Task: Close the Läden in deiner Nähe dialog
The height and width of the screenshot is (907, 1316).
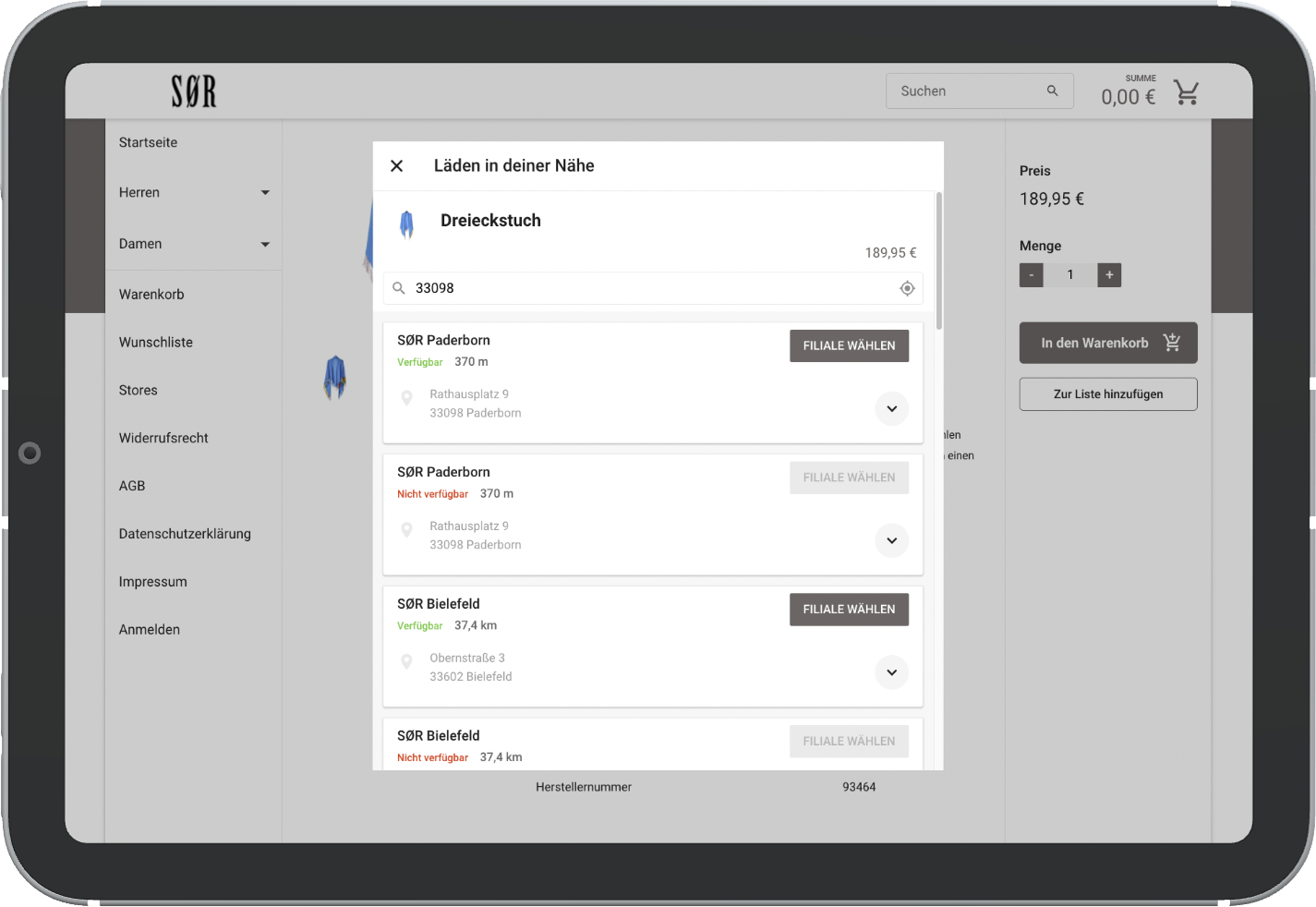Action: coord(397,166)
